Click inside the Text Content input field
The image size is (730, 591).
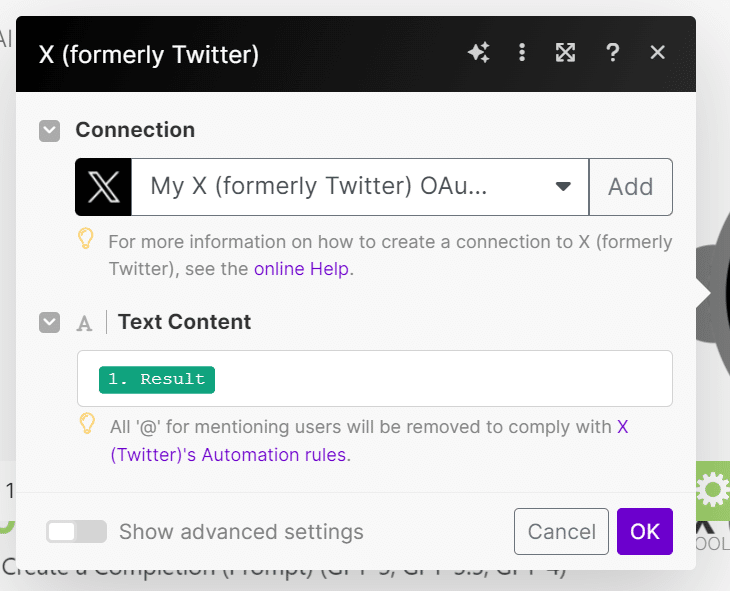click(375, 378)
